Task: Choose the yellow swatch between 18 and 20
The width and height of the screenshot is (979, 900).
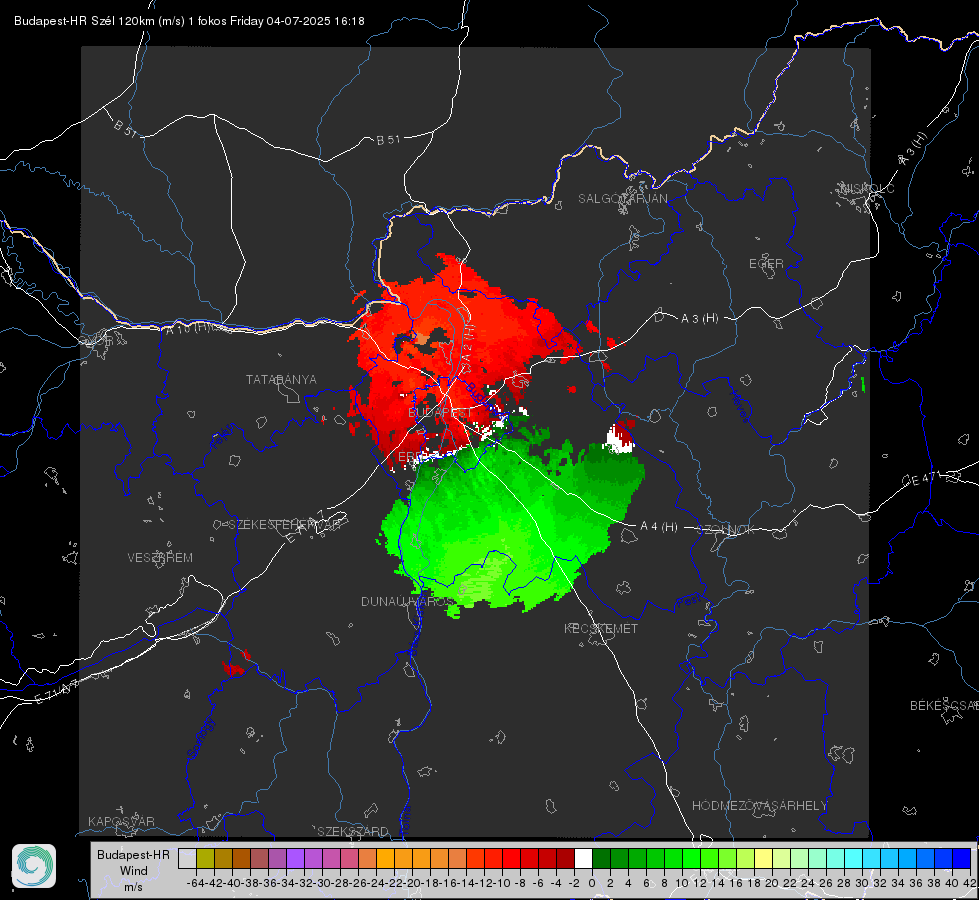Action: (763, 858)
